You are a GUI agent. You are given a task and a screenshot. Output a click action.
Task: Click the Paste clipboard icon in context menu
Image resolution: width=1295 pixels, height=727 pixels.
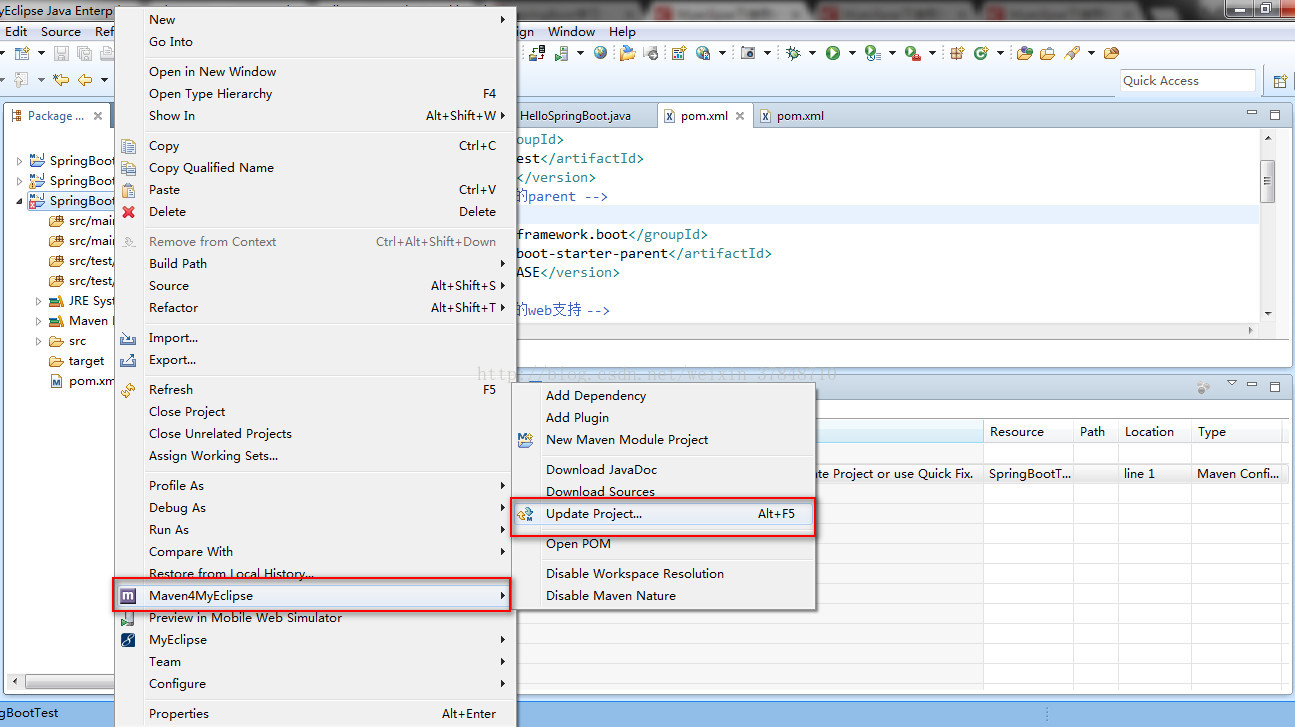tap(128, 190)
